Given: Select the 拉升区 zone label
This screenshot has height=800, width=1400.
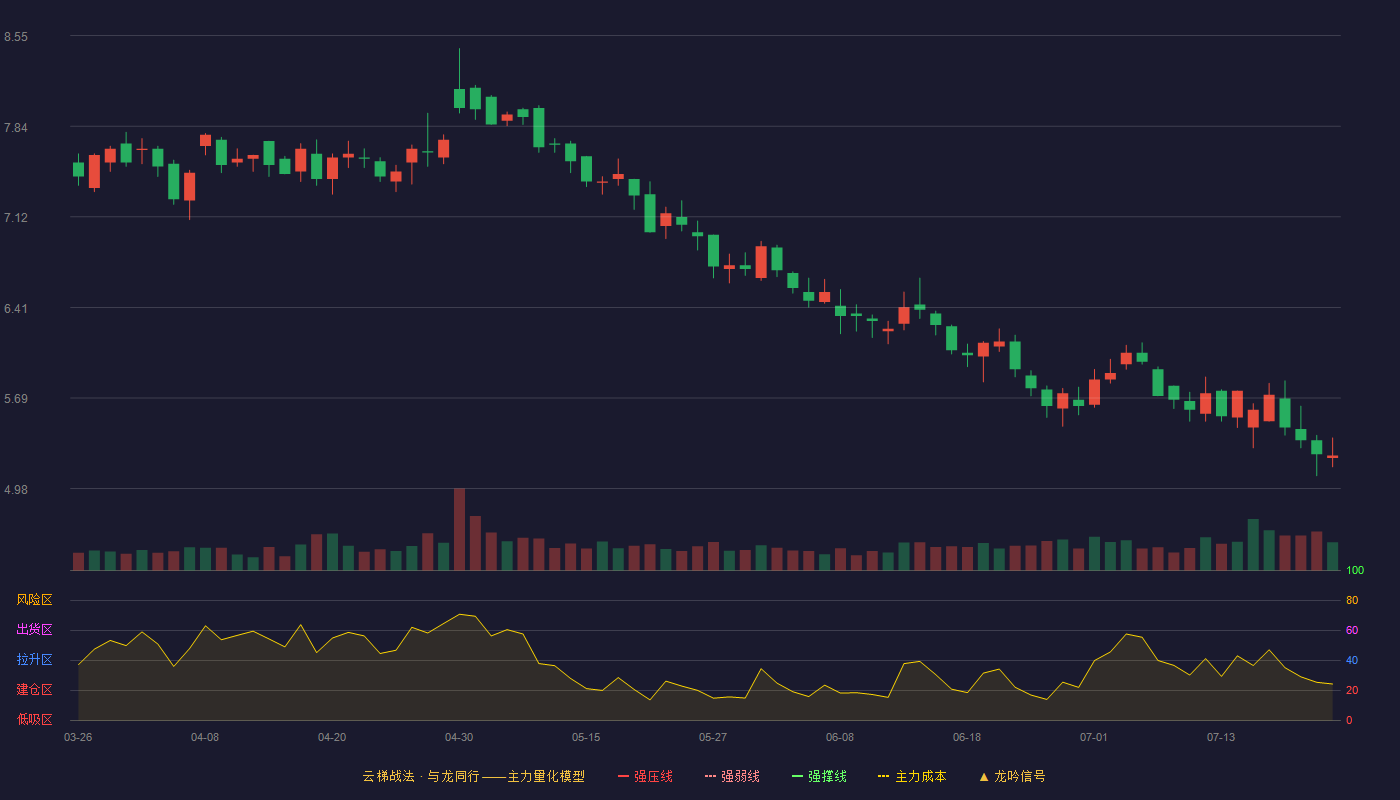Looking at the screenshot, I should click(34, 660).
